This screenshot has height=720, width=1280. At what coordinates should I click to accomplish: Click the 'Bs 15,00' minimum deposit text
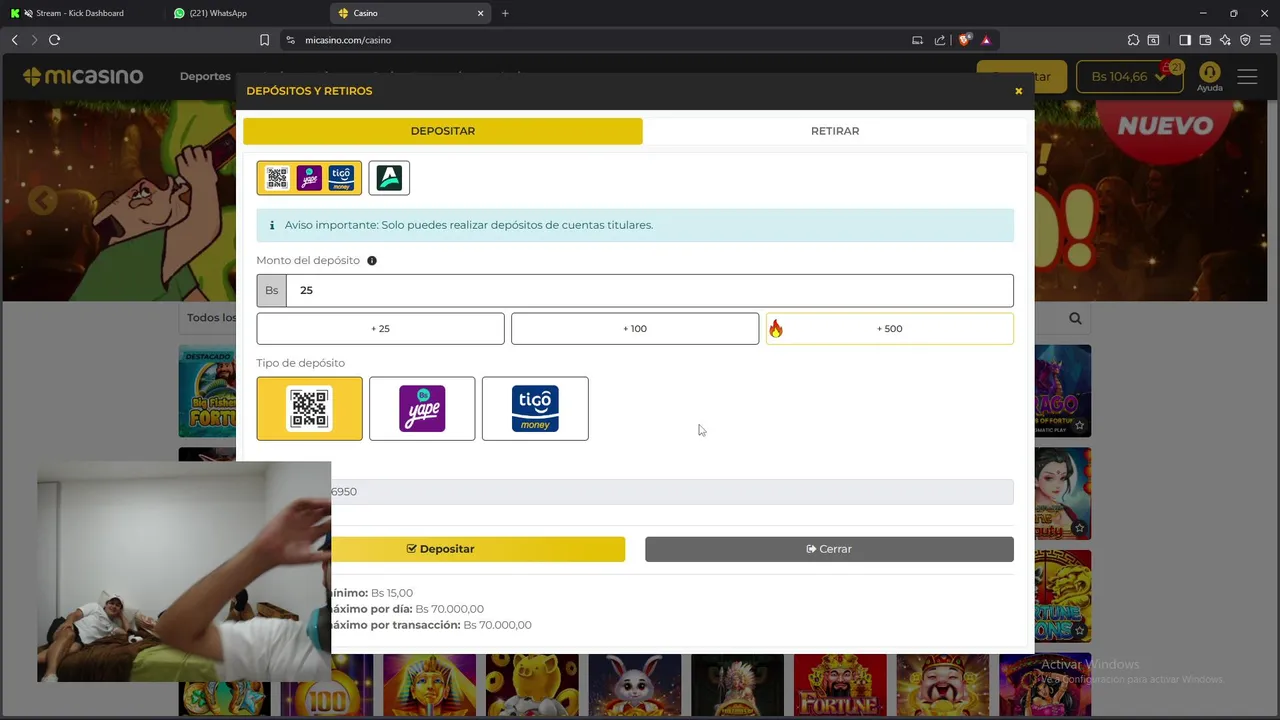coord(392,593)
